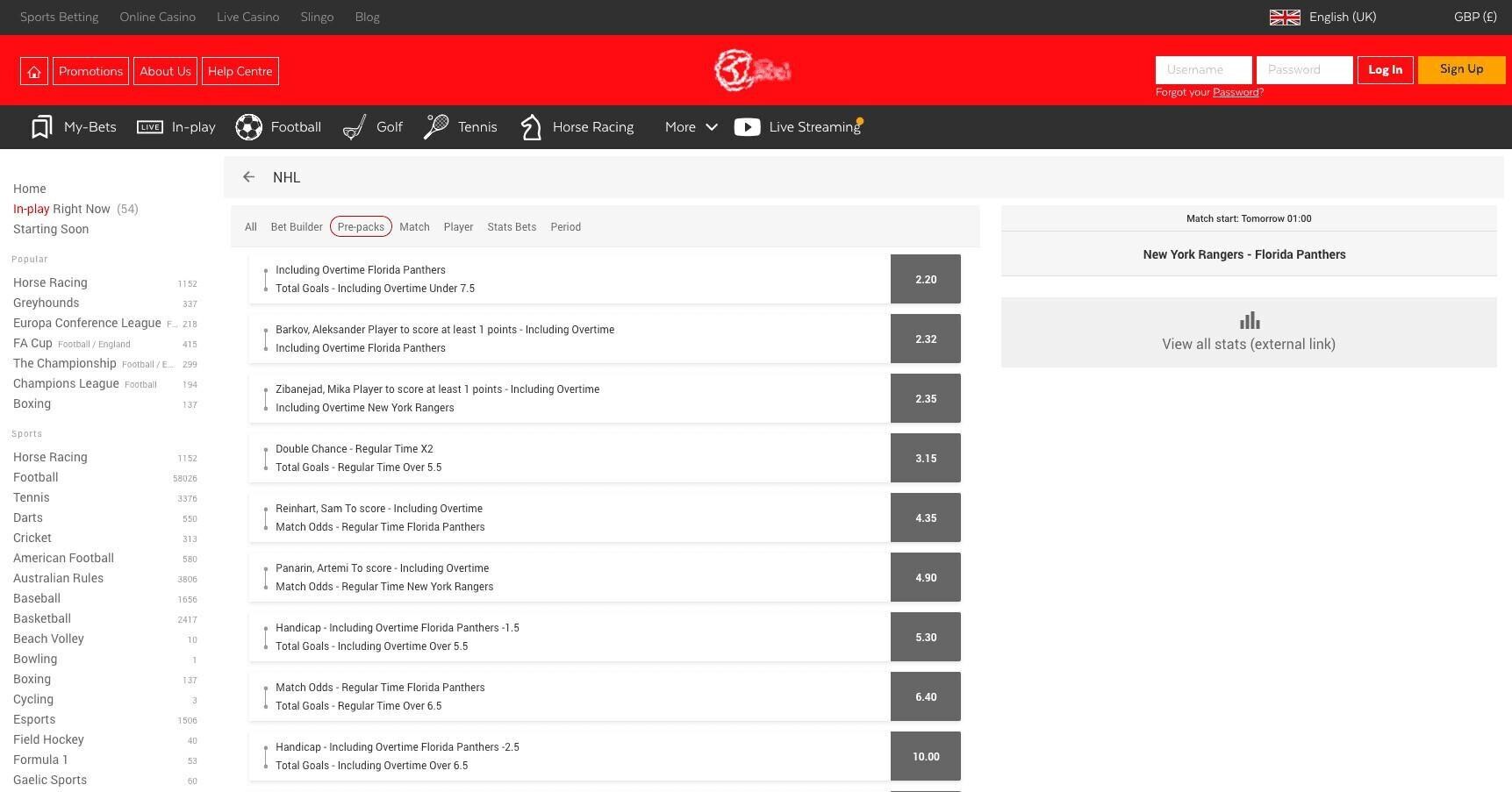Open the Tennis racket icon
This screenshot has height=792, width=1512.
pos(436,127)
